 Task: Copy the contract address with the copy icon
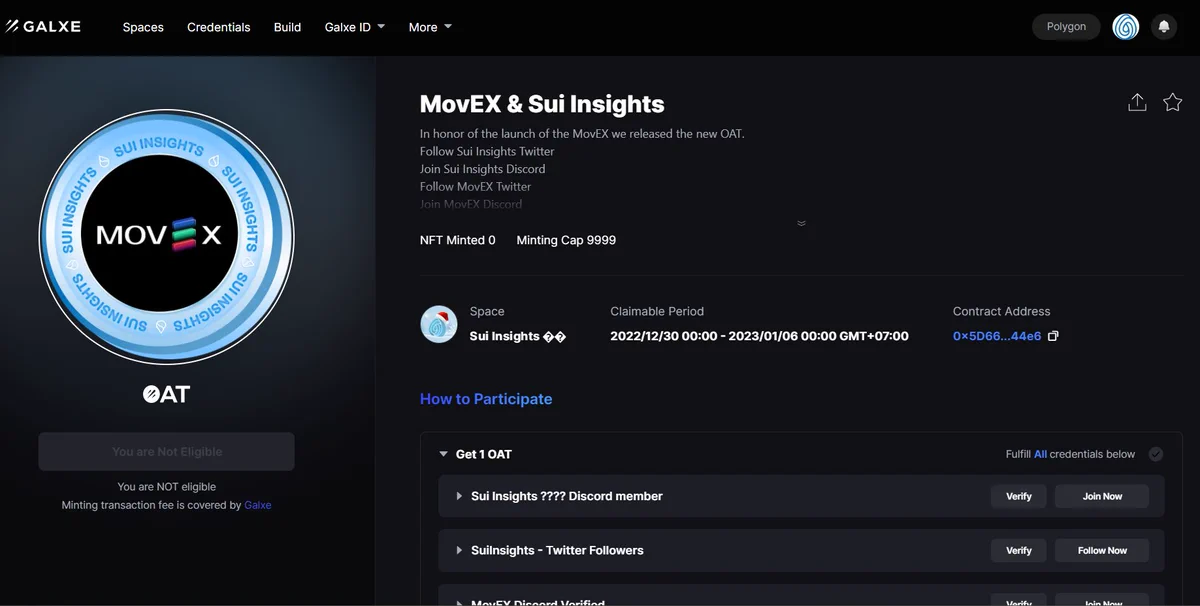[x=1053, y=336]
